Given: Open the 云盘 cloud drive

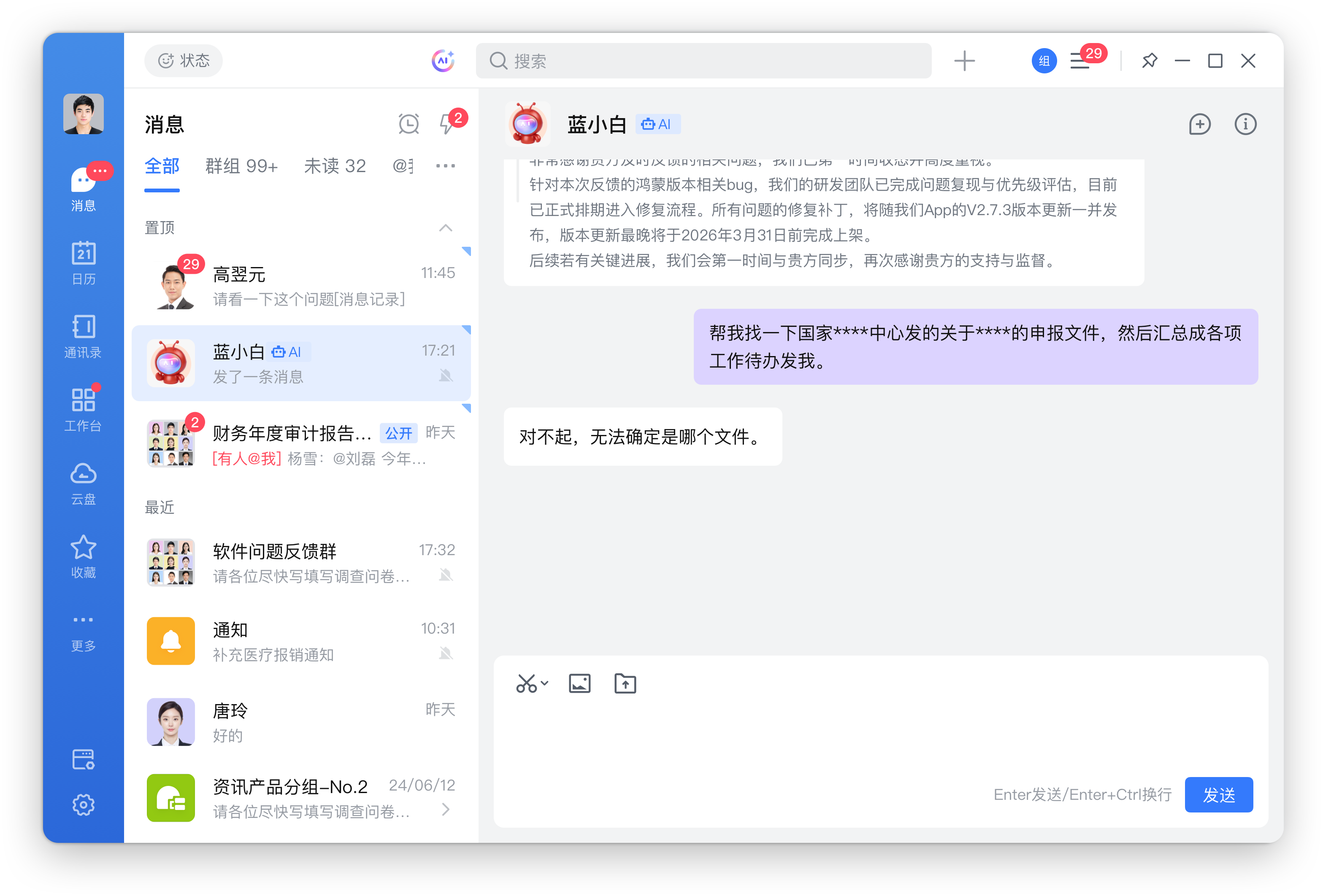Looking at the screenshot, I should point(83,483).
